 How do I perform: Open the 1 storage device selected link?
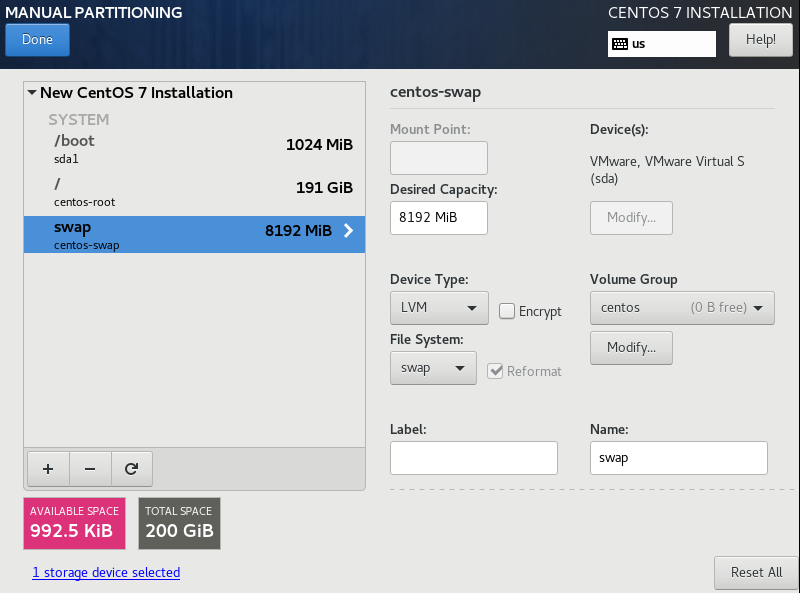pos(106,573)
